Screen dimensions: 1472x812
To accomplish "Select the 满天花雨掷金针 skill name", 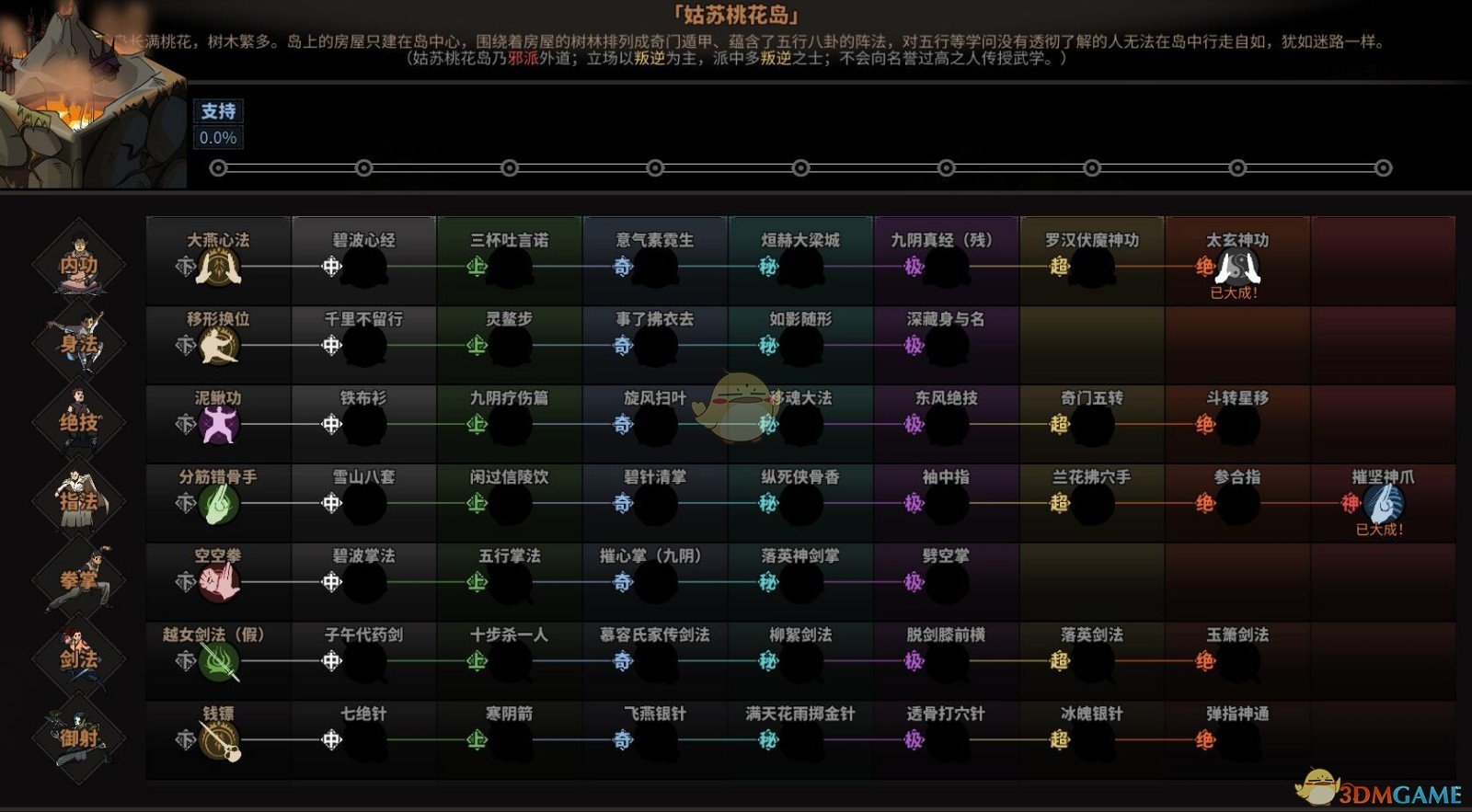I will (x=800, y=715).
